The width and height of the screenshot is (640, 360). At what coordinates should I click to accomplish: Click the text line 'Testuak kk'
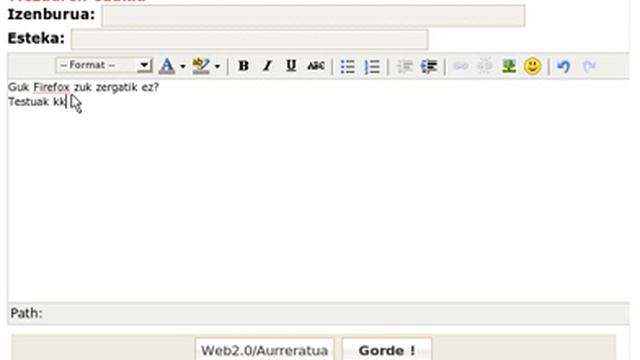37,102
